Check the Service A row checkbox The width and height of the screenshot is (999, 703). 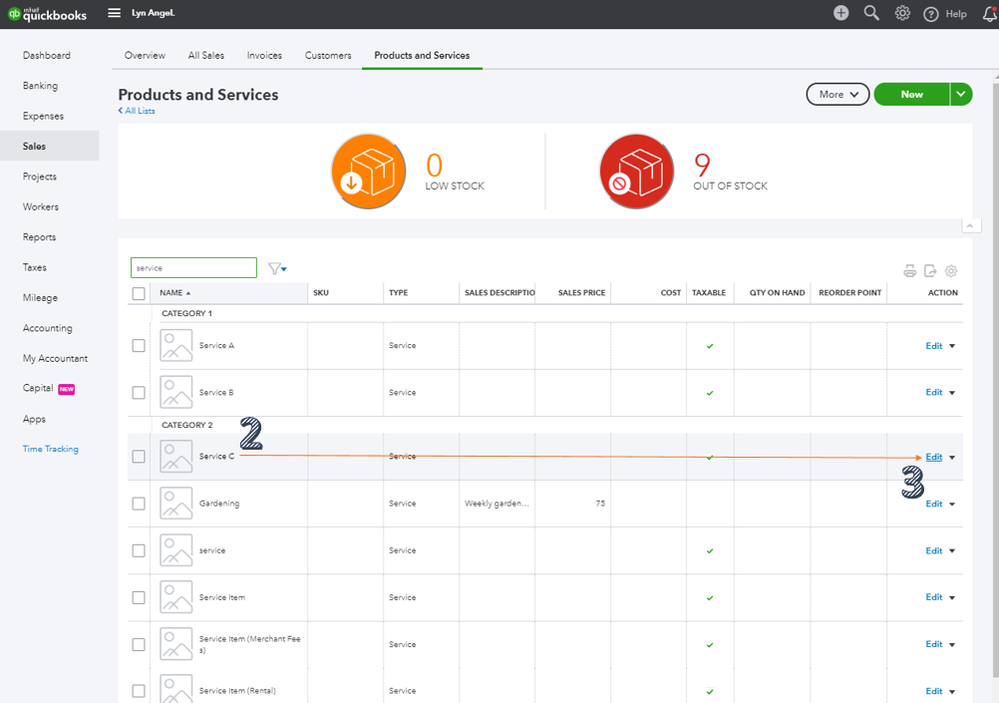click(x=138, y=345)
